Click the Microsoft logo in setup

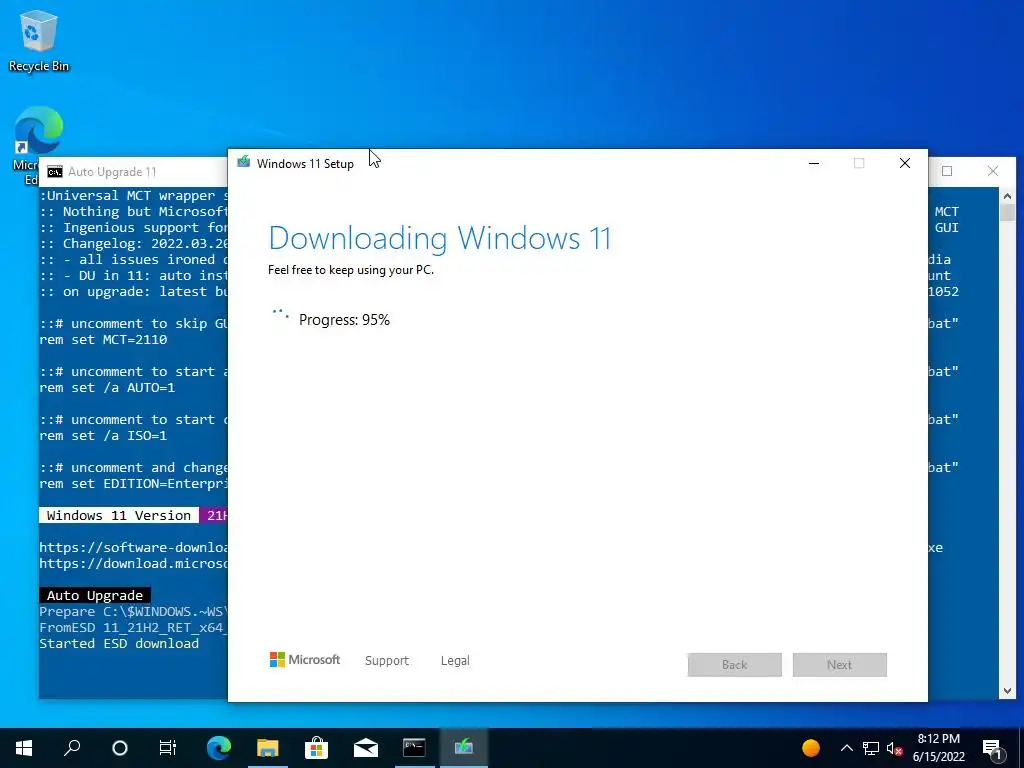click(304, 660)
